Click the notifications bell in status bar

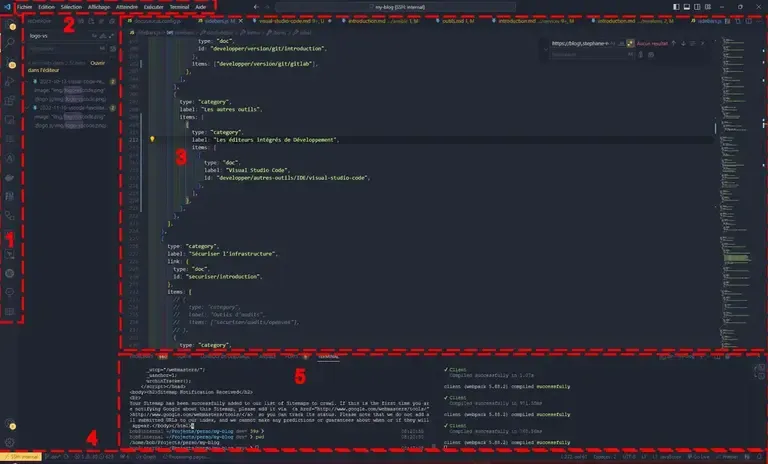pos(760,457)
